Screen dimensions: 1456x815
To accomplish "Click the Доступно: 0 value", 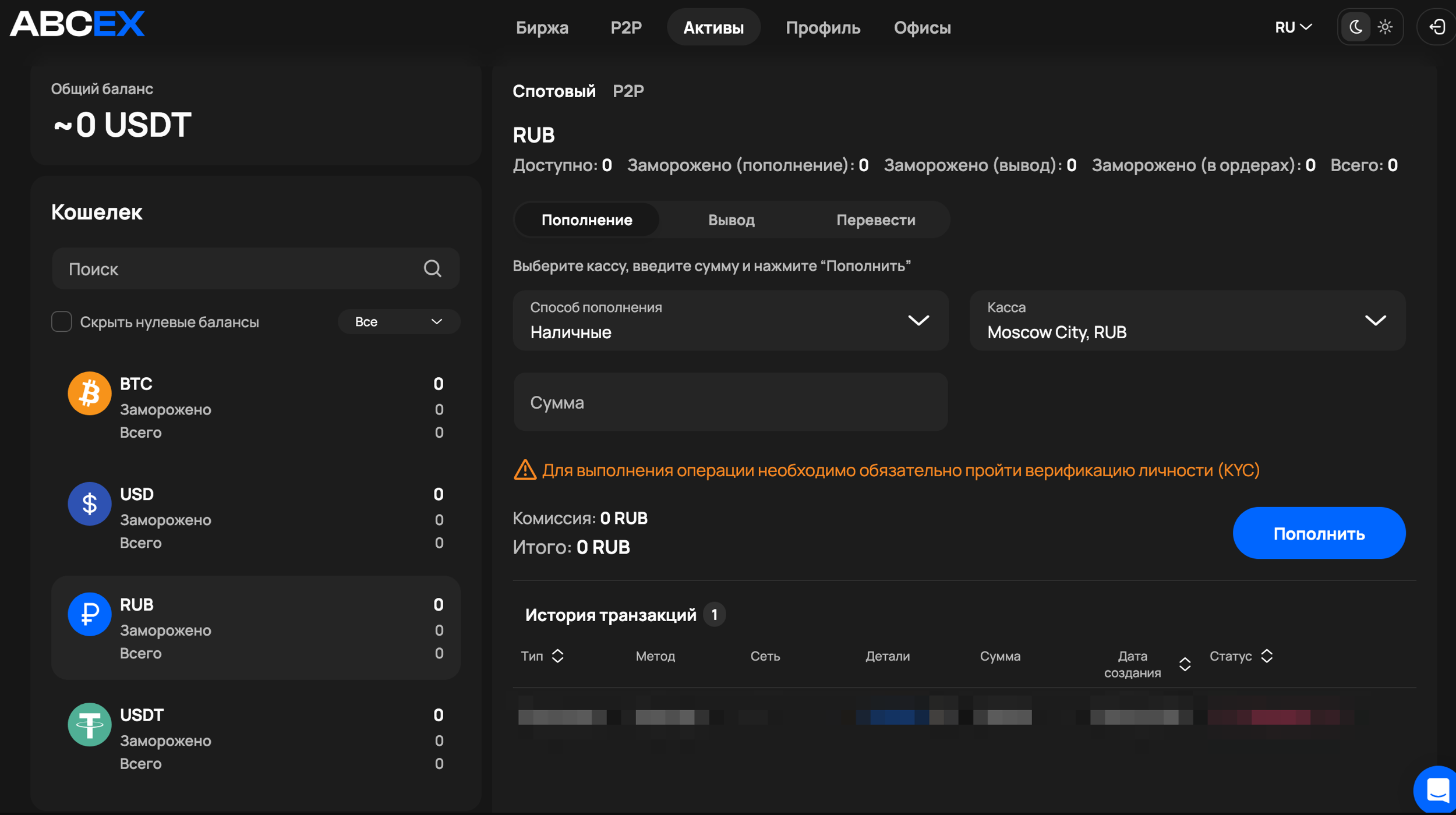I will (x=607, y=165).
